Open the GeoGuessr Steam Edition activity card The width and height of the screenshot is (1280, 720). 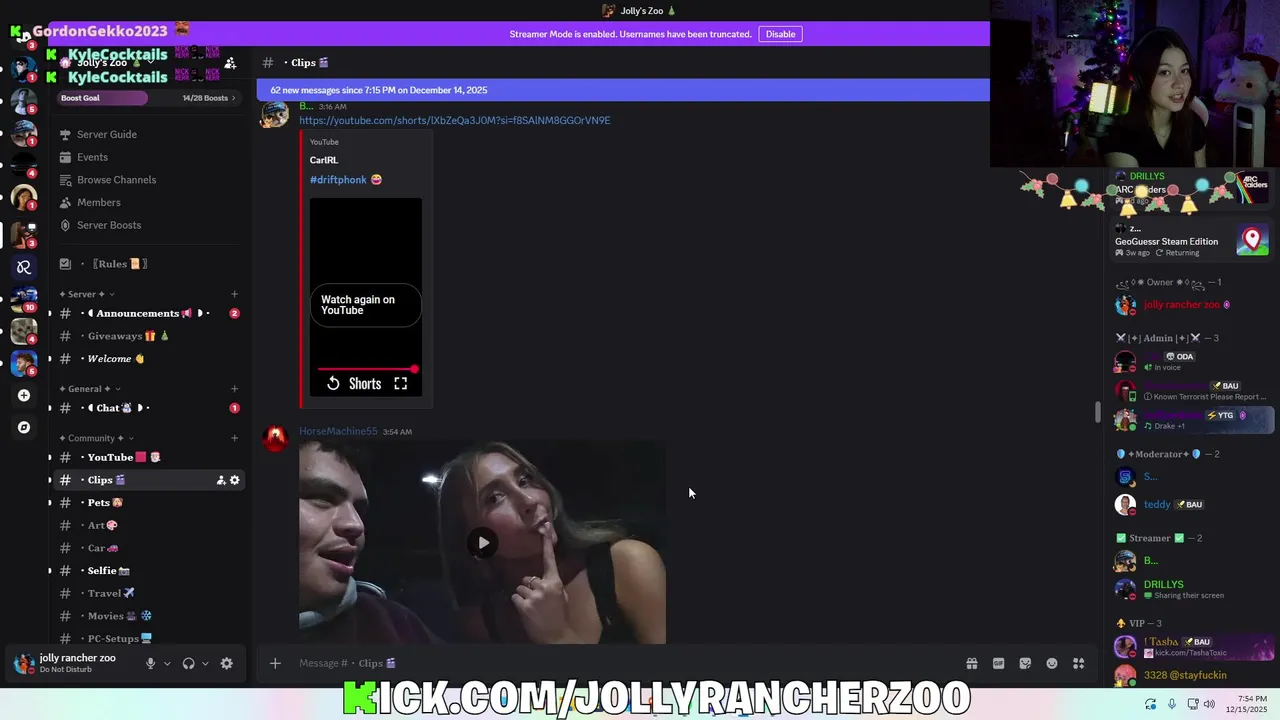[x=1192, y=240]
